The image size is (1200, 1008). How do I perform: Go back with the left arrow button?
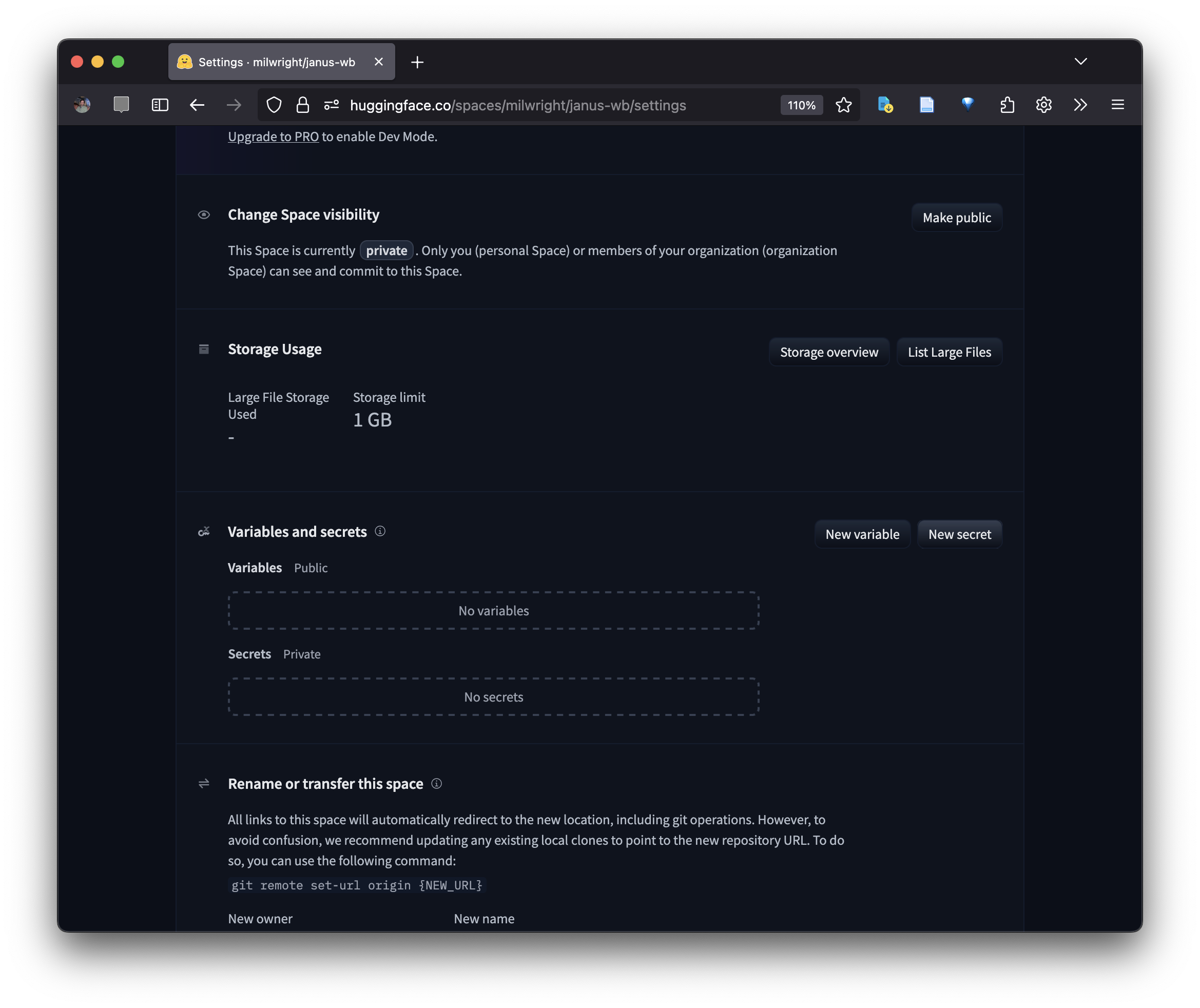point(197,105)
